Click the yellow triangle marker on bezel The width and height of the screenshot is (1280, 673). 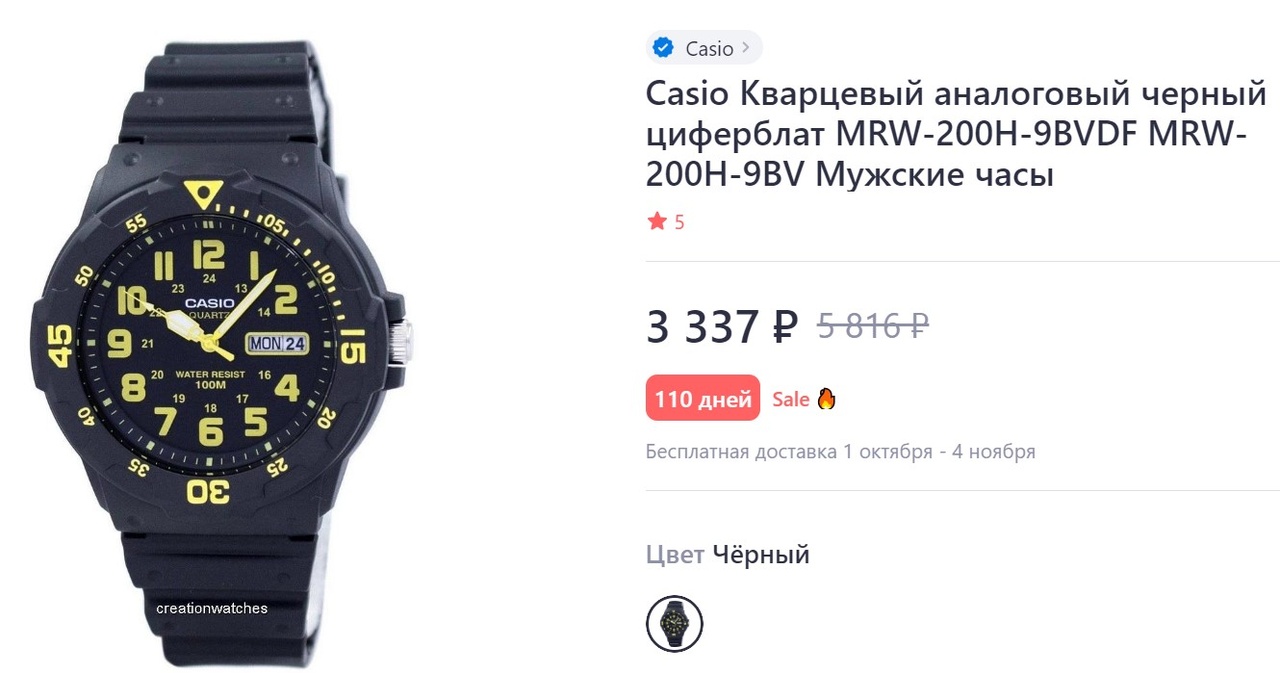pos(204,190)
